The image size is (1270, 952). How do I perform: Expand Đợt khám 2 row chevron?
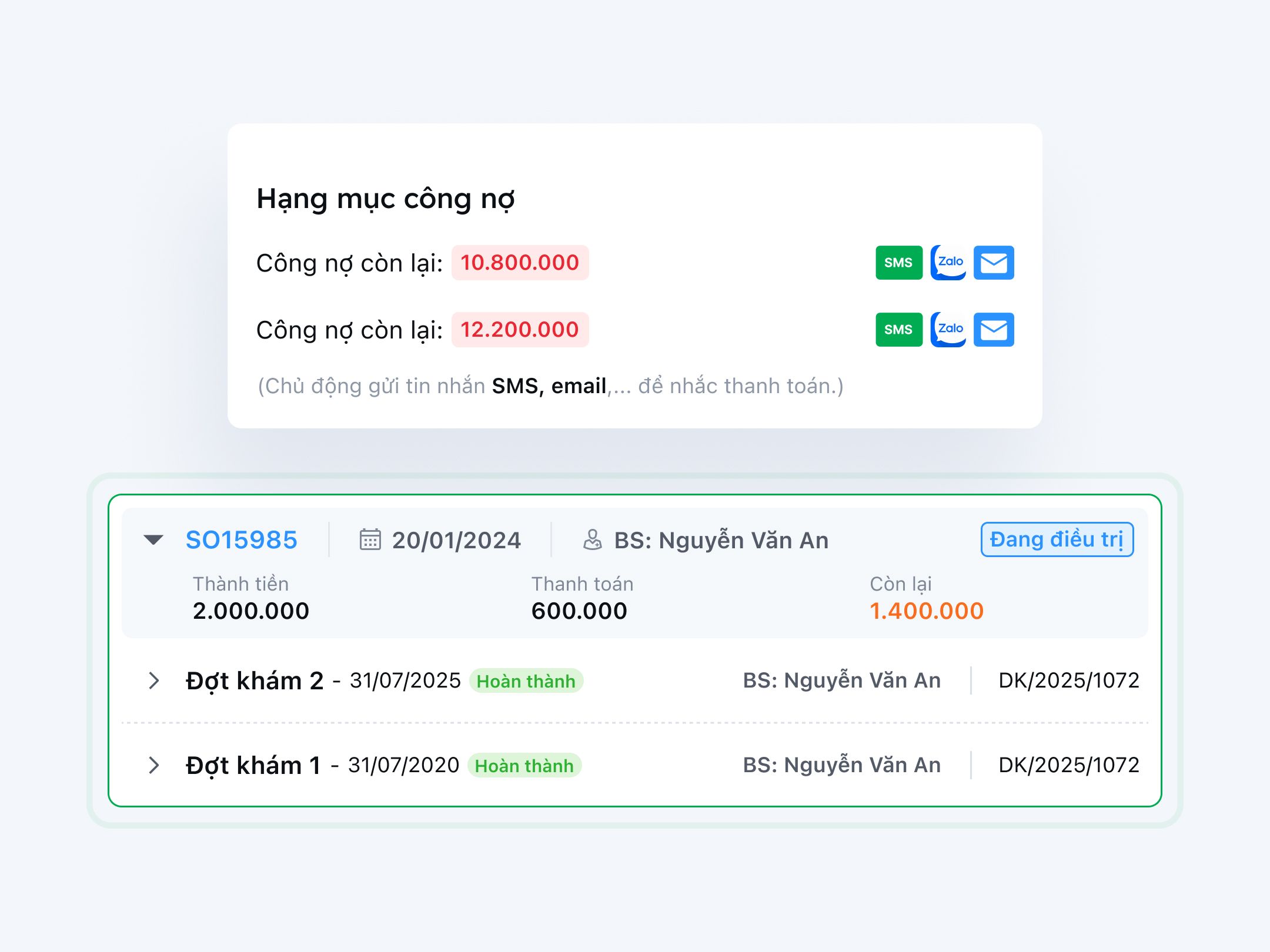tap(154, 681)
